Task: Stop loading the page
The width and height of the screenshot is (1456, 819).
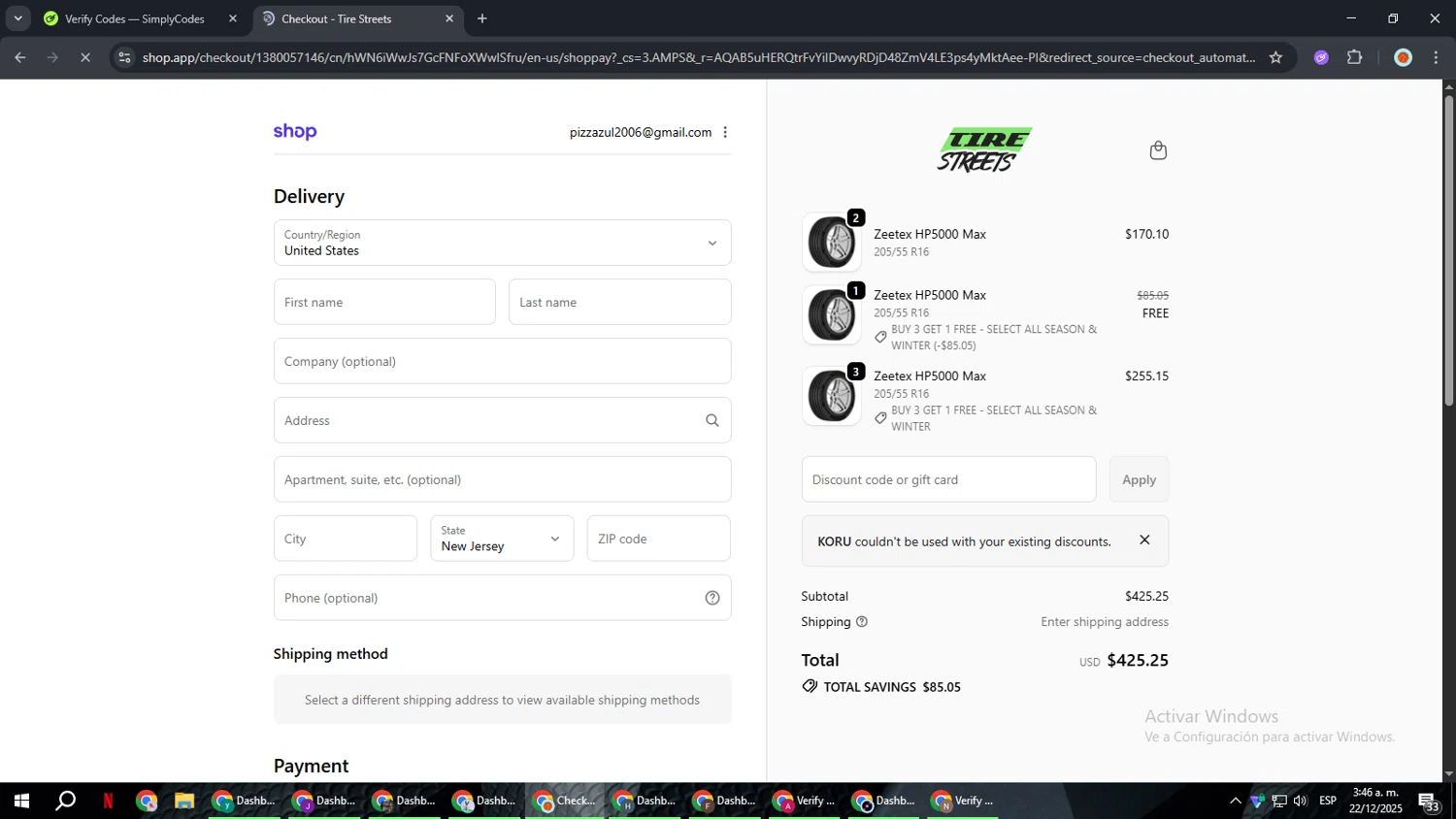Action: 85,57
